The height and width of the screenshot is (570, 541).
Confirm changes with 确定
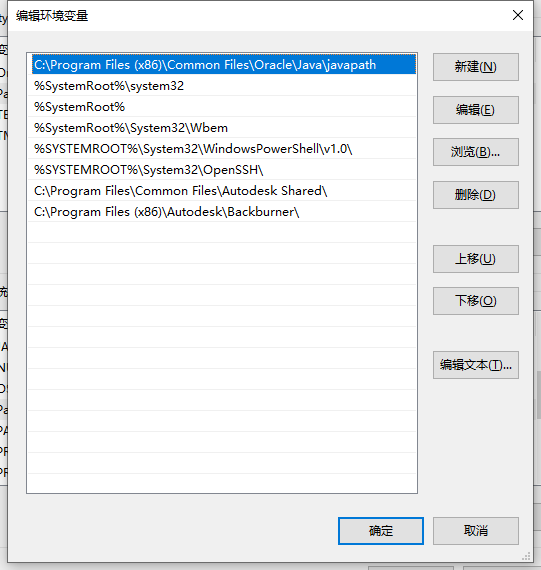point(381,531)
